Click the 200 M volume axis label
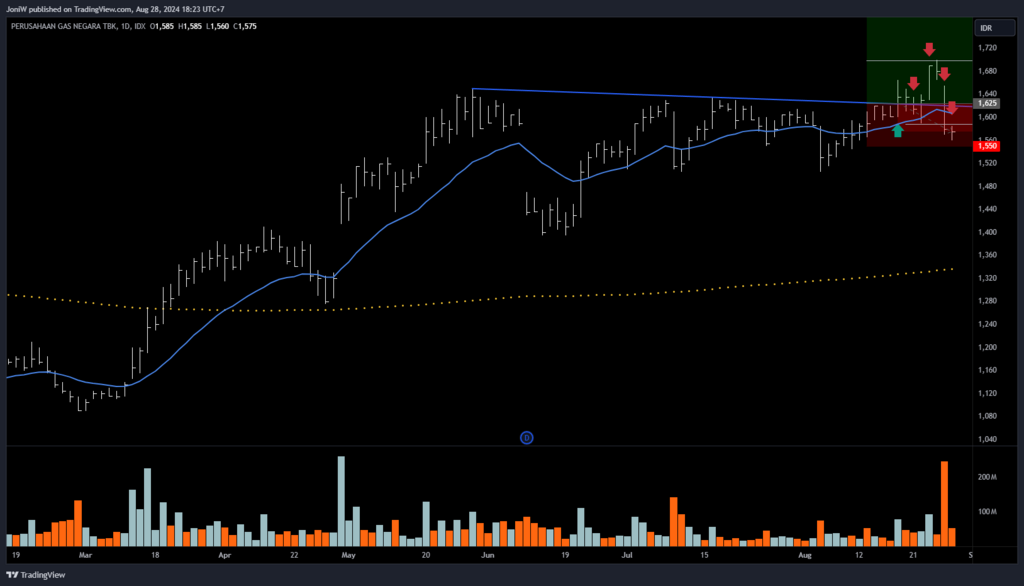This screenshot has height=586, width=1024. (x=987, y=478)
